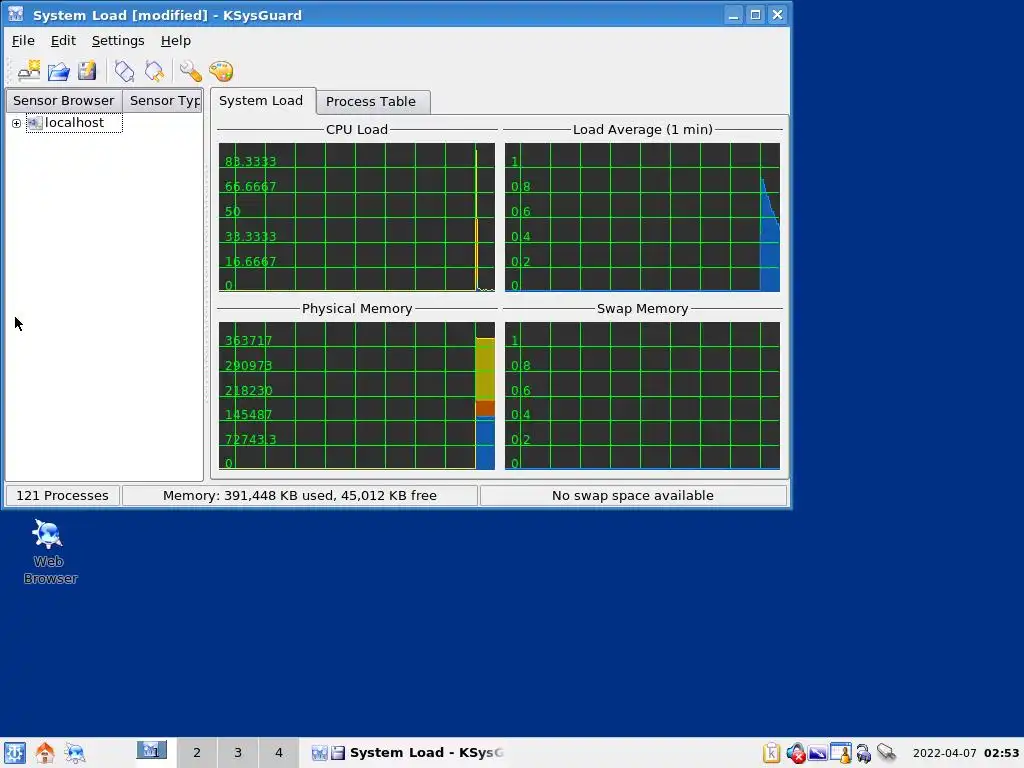
Task: Select the System Load tab
Action: click(x=261, y=101)
